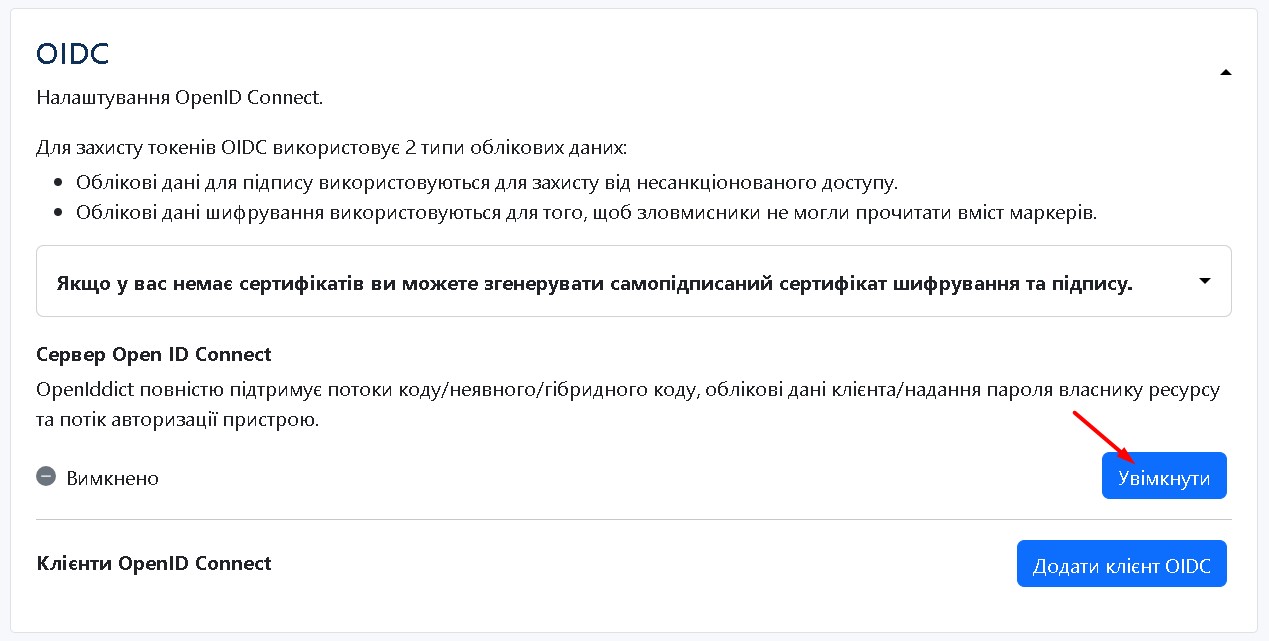
Task: Click the bullet dot before encryption credentials line
Action: (x=57, y=214)
